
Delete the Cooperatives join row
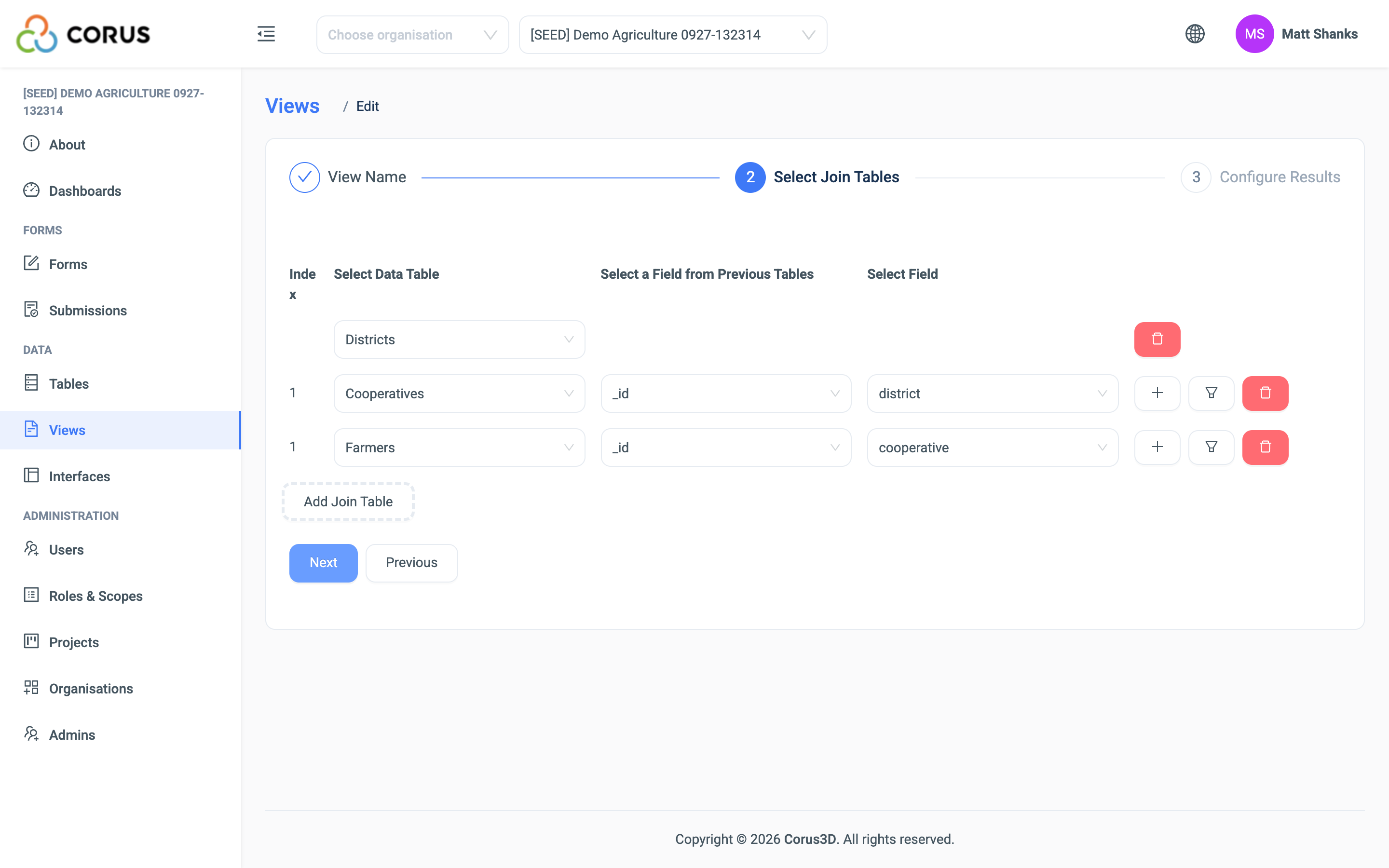pyautogui.click(x=1265, y=393)
